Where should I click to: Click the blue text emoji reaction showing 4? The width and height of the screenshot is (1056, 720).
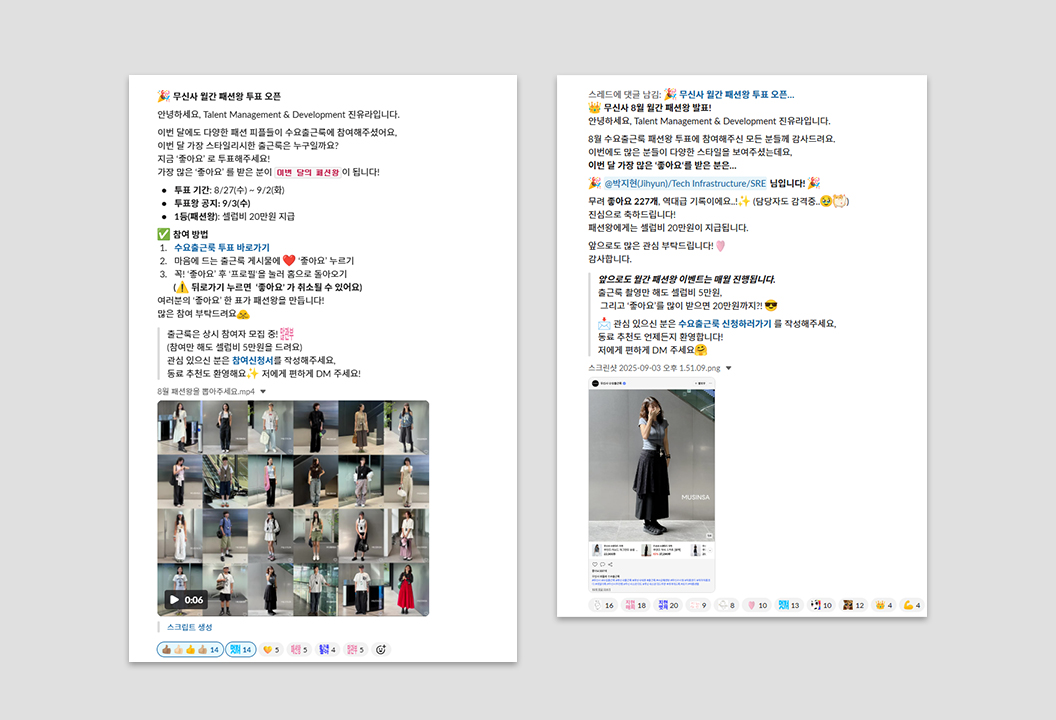(327, 649)
